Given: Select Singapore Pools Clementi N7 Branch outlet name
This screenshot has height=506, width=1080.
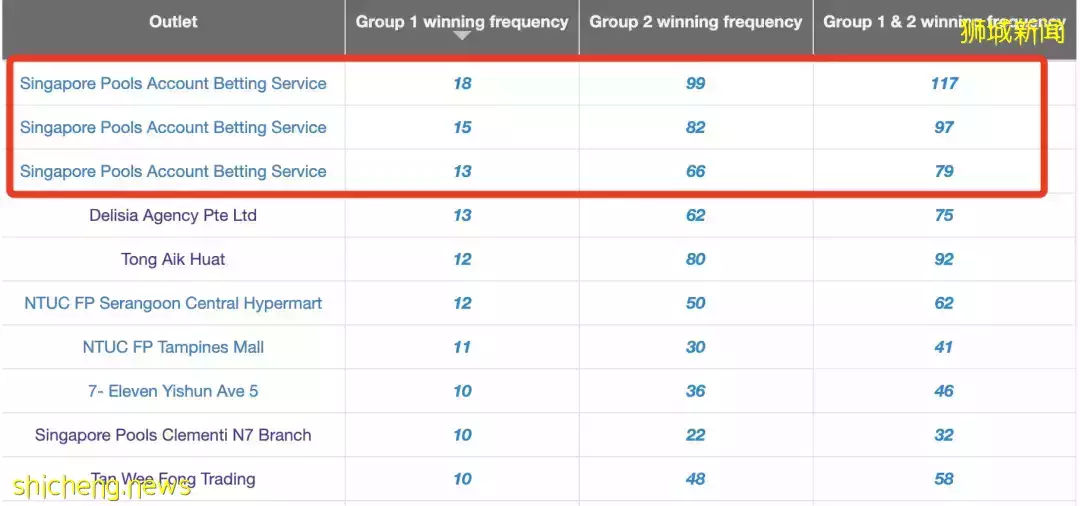Looking at the screenshot, I should [173, 436].
